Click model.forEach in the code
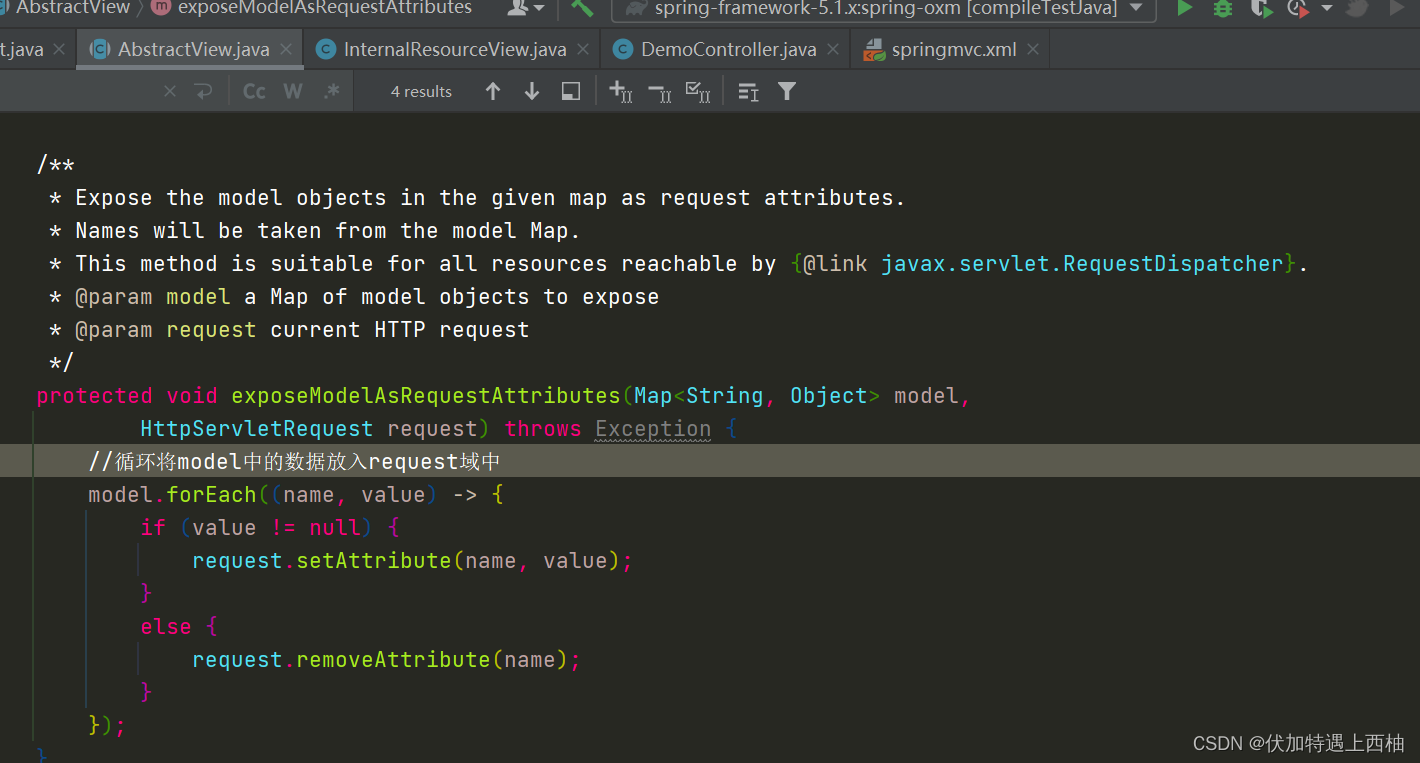 pos(172,495)
